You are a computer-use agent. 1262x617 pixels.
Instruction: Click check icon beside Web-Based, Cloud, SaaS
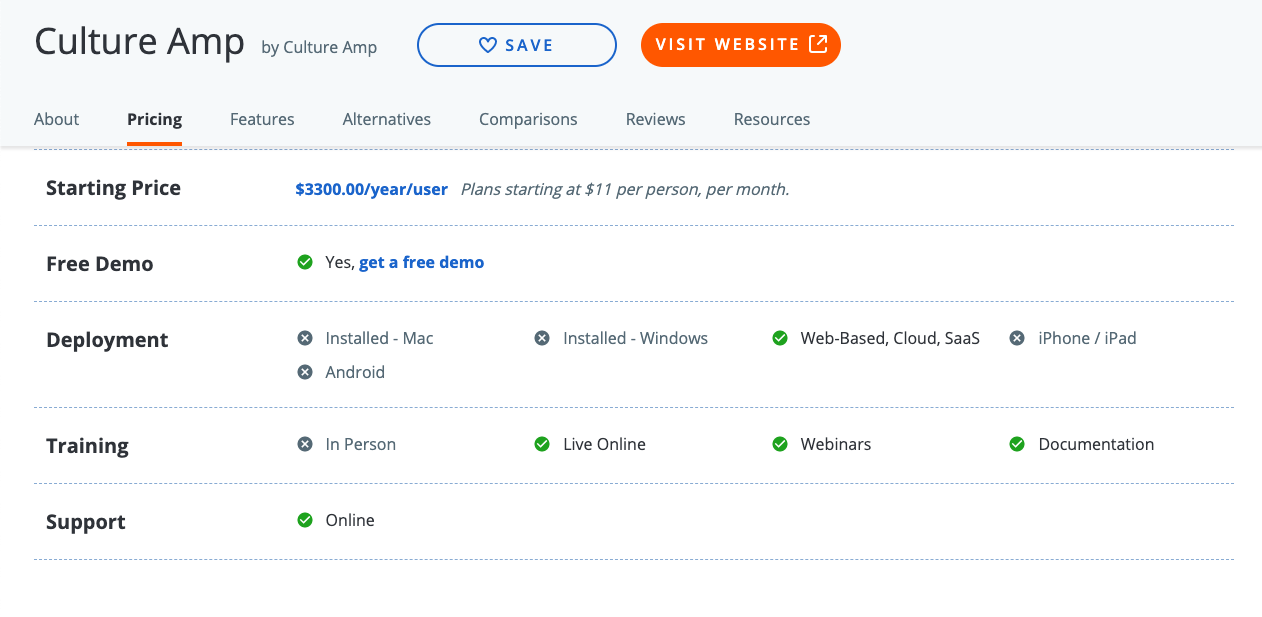(780, 338)
